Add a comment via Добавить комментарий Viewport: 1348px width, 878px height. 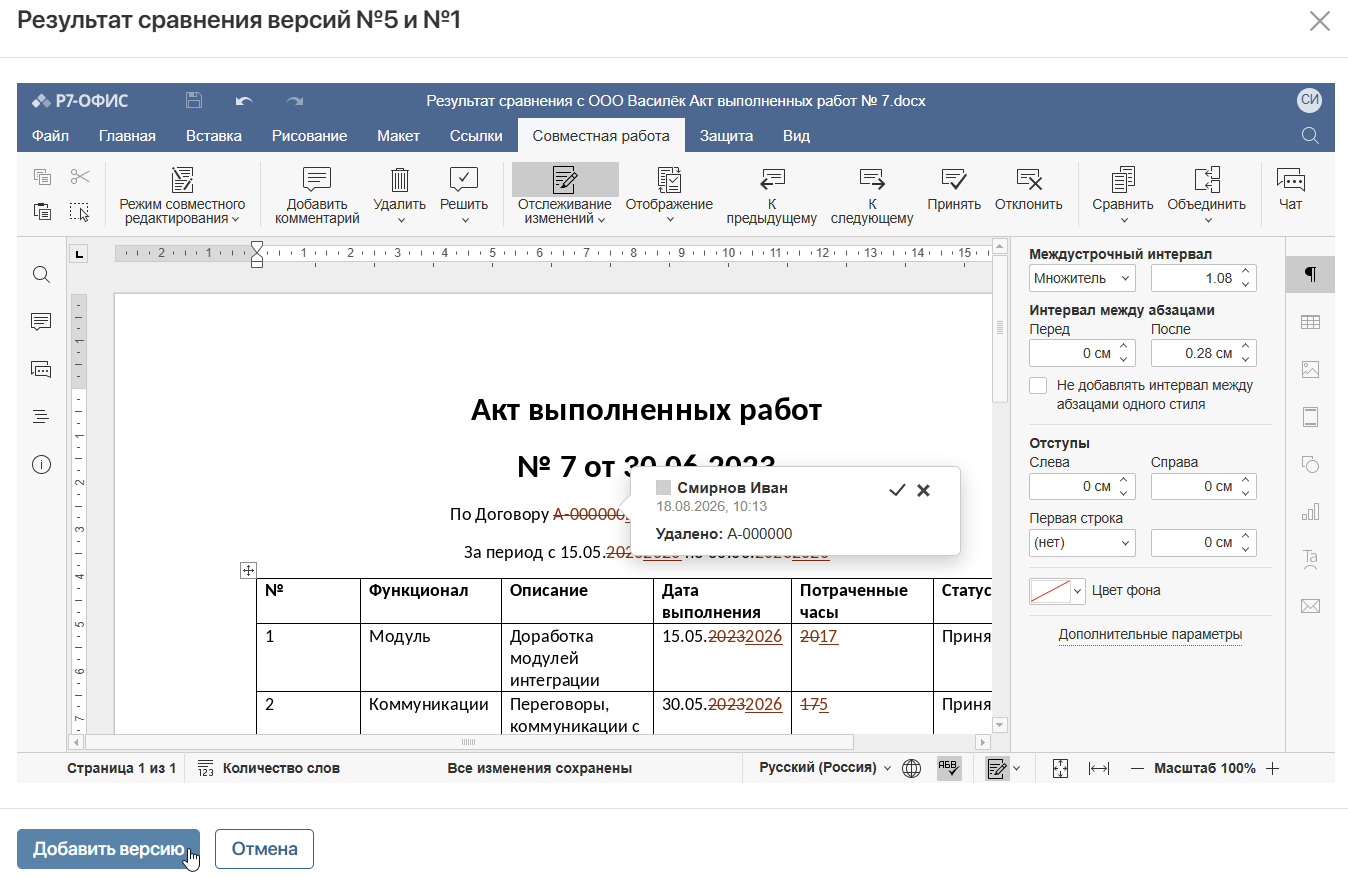[x=317, y=195]
